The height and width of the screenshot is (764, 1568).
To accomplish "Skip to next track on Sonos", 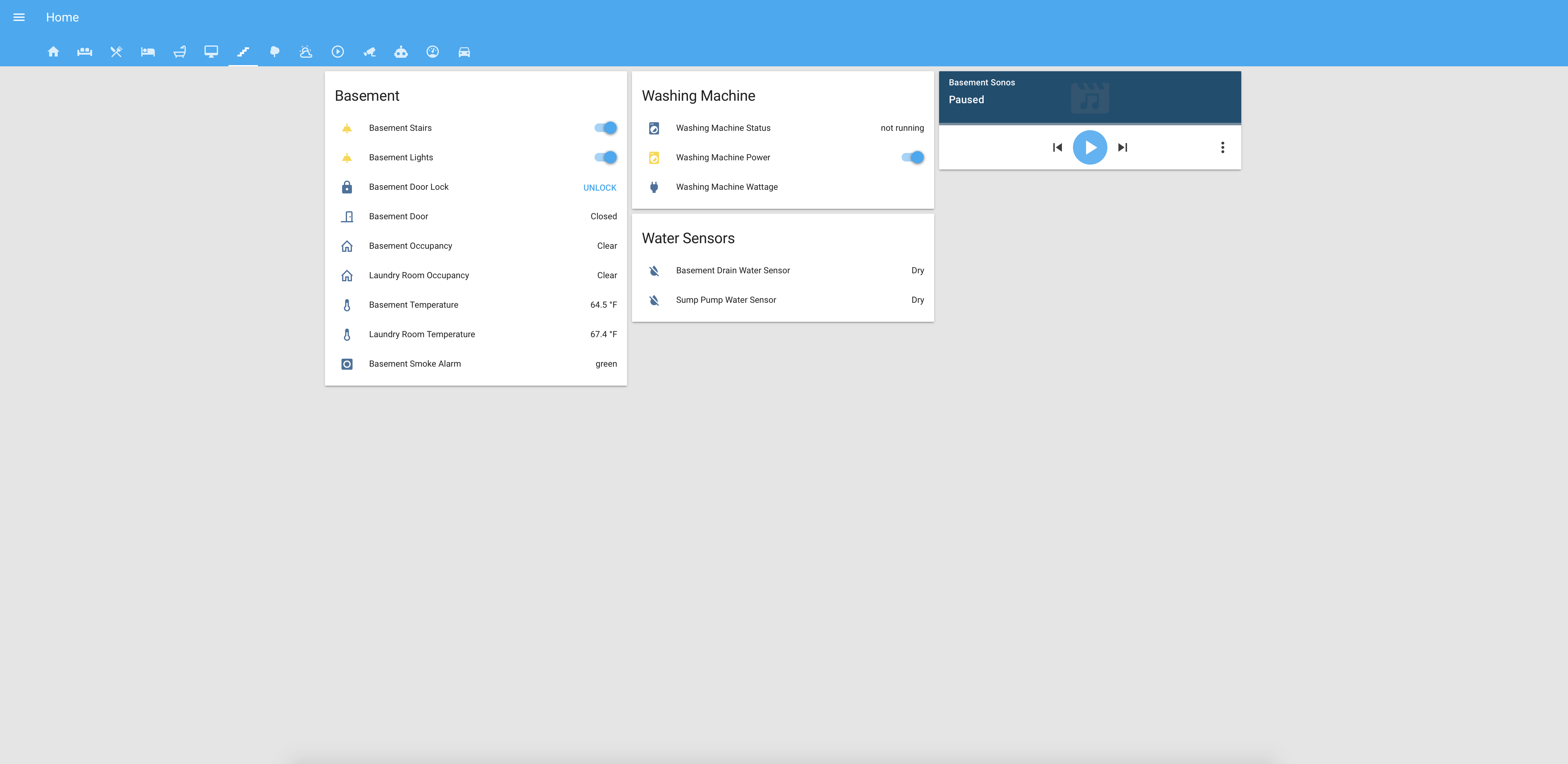I will tap(1122, 147).
